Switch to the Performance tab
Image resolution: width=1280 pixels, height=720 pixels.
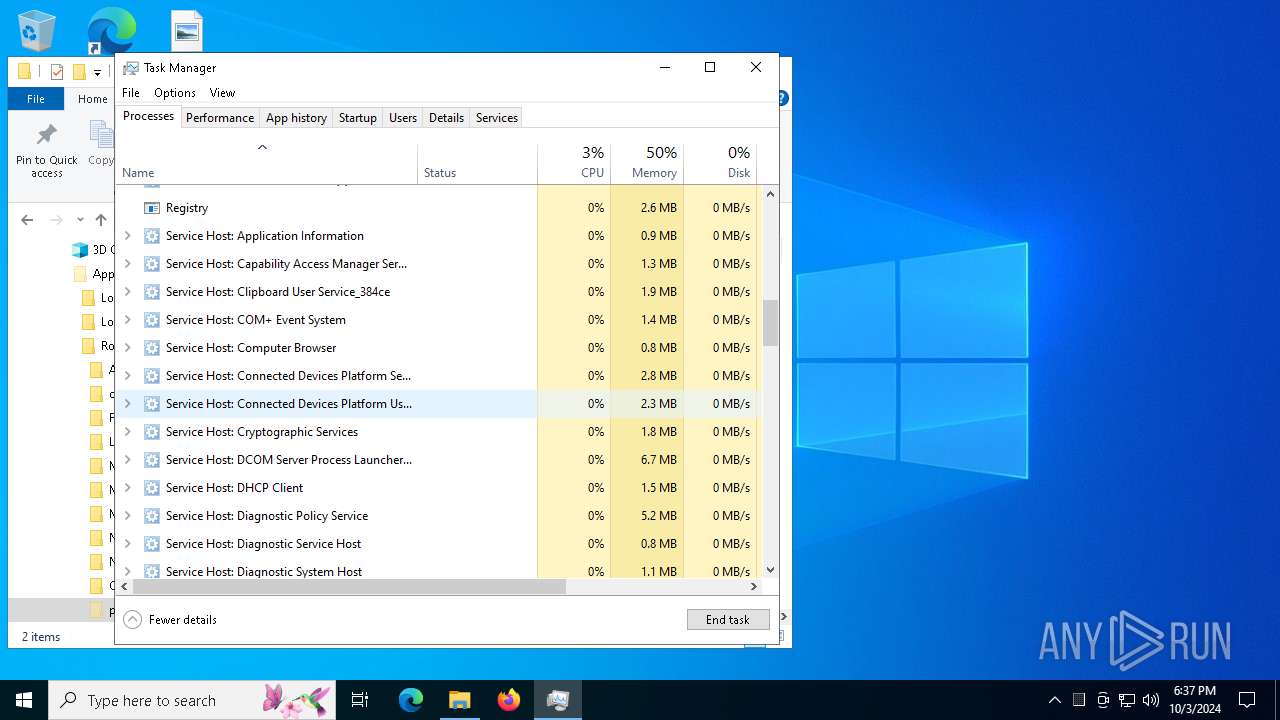[220, 118]
